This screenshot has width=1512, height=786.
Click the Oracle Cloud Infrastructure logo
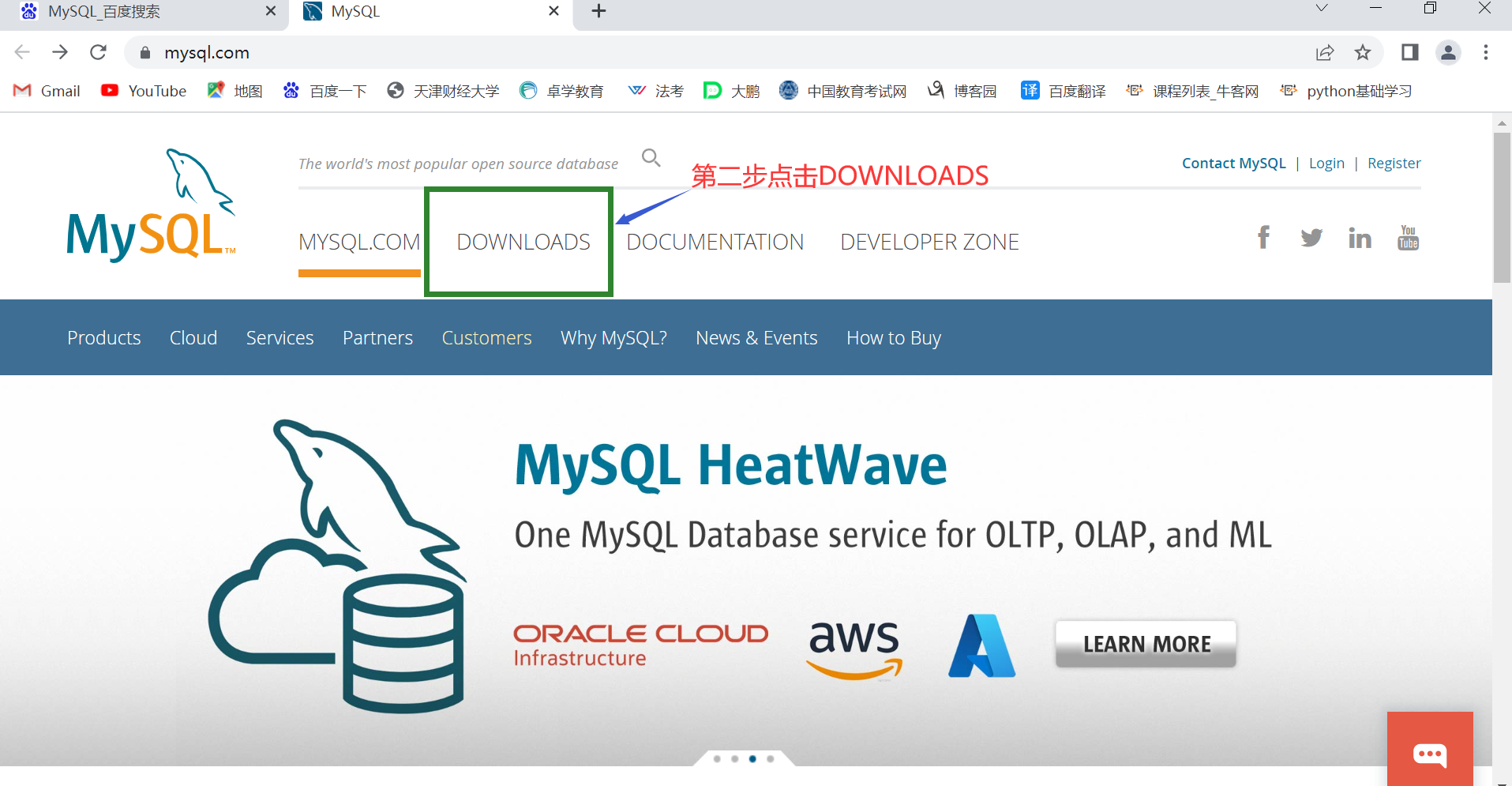click(640, 645)
